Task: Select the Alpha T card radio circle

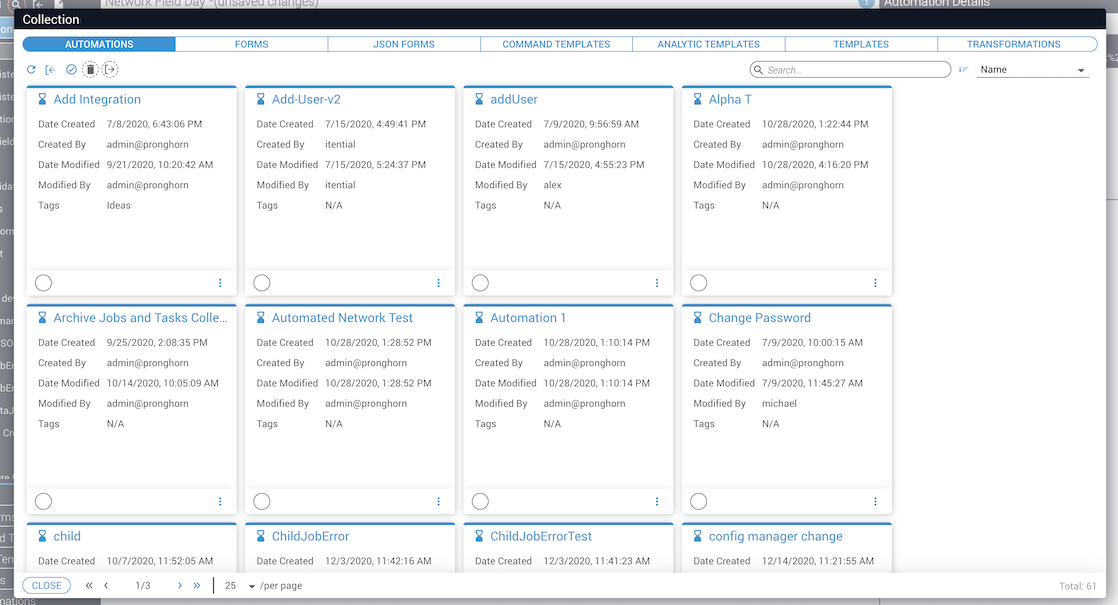Action: coord(699,283)
